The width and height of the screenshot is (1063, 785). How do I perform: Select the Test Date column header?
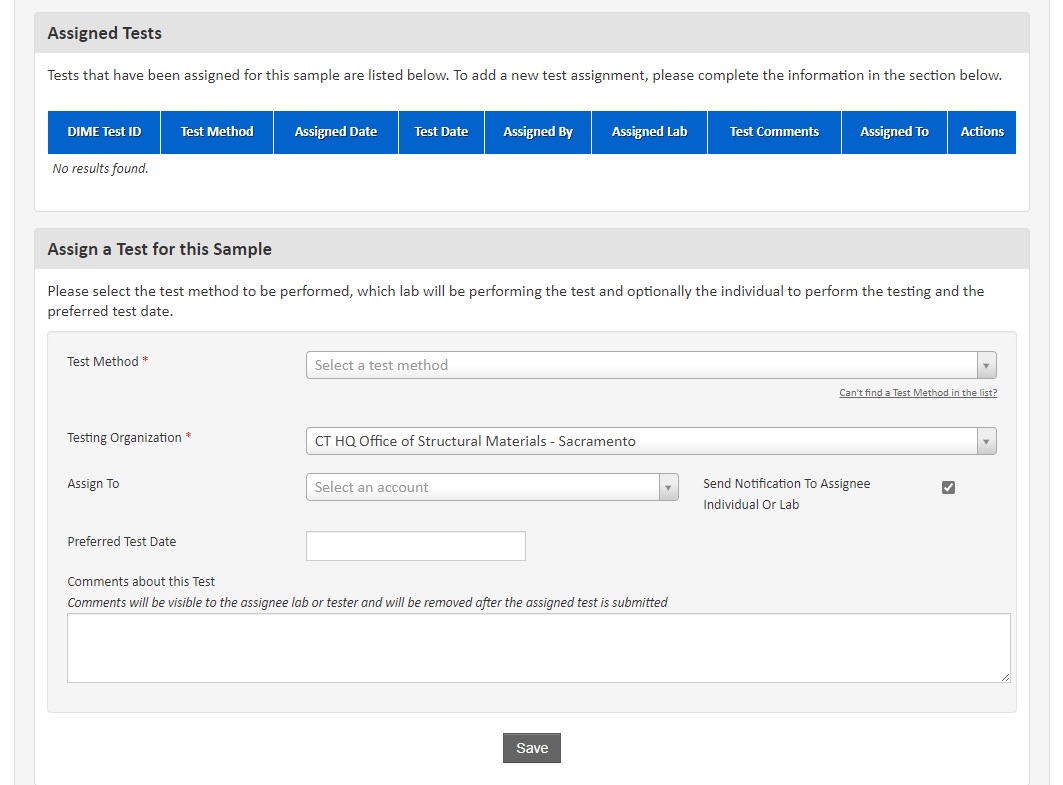tap(441, 132)
